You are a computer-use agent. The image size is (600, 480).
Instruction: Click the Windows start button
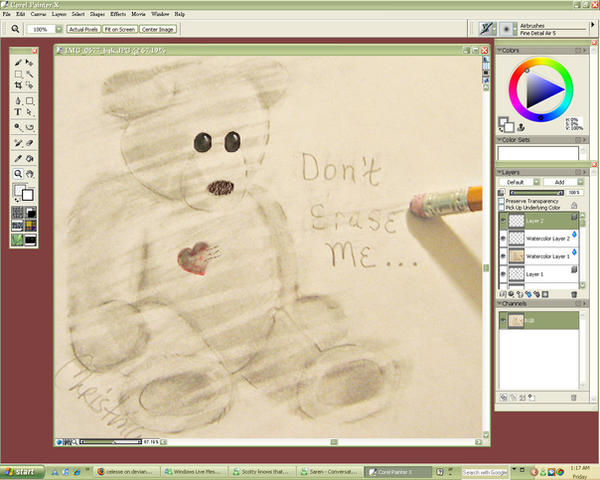tap(22, 472)
